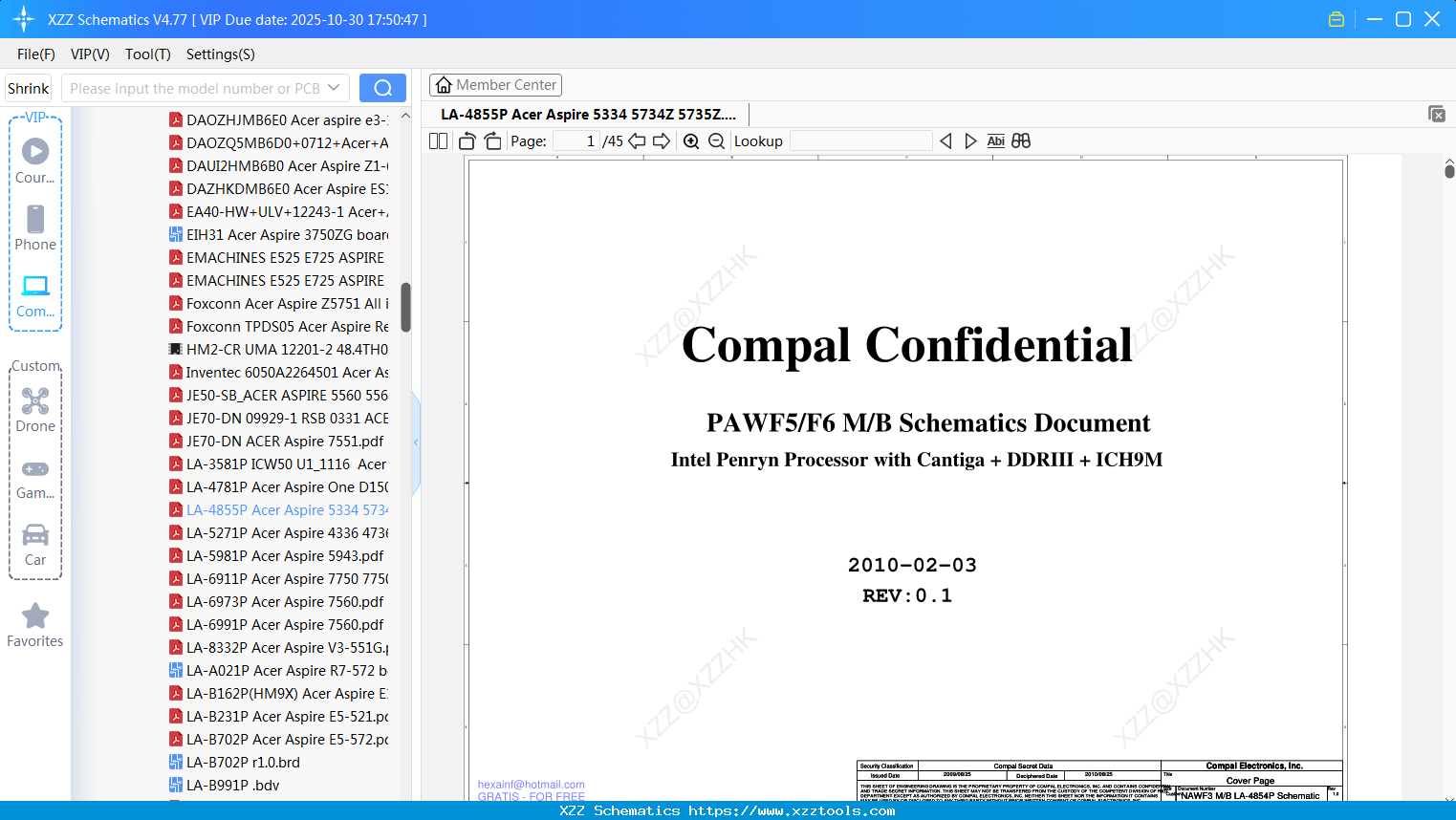1456x820 pixels.
Task: Open the Car category in the sidebar
Action: pyautogui.click(x=35, y=544)
